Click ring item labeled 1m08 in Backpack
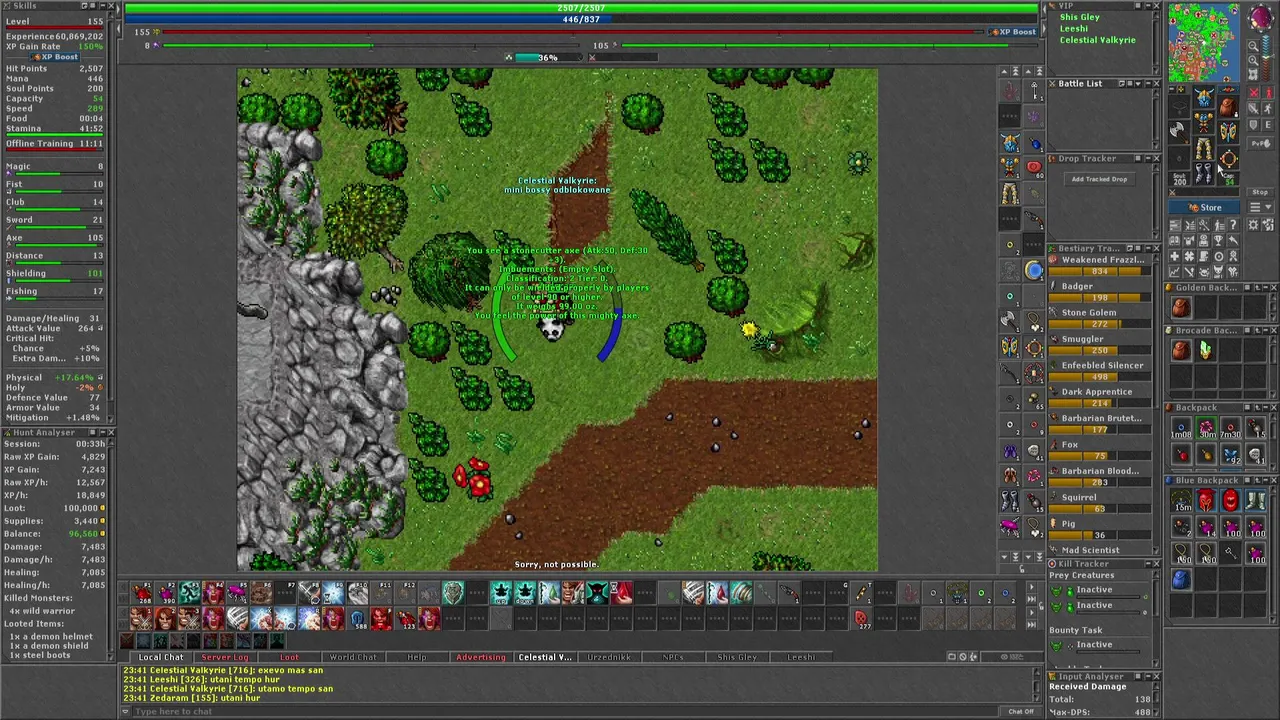 [x=1181, y=430]
